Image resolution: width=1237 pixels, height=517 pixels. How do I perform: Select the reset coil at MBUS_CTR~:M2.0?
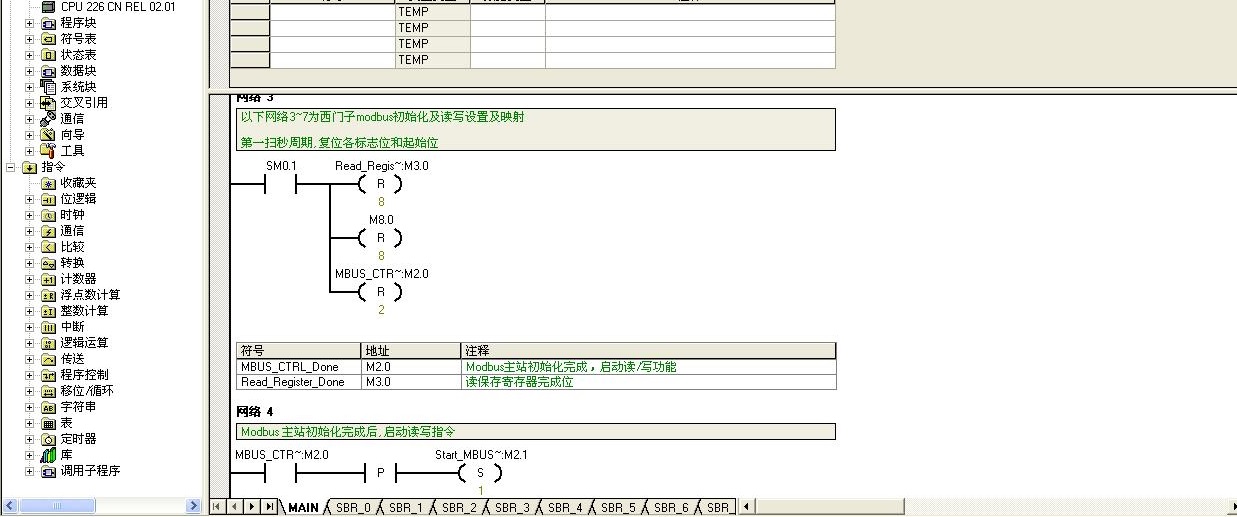(381, 292)
